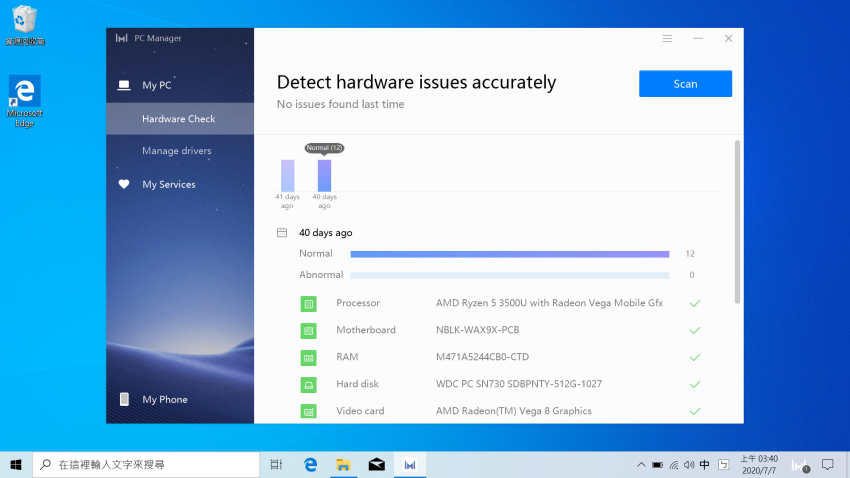This screenshot has height=478, width=850.
Task: Click the My Phone device icon
Action: click(x=124, y=399)
